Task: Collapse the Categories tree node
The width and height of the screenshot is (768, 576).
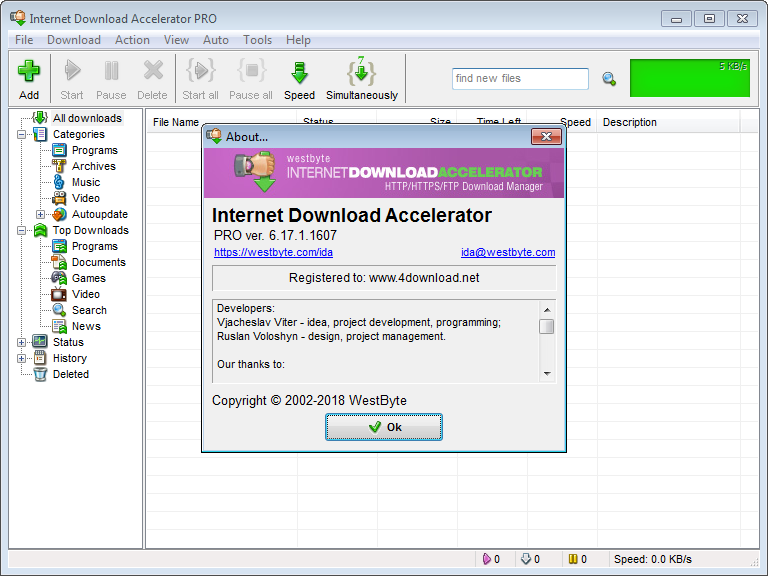Action: [22, 134]
